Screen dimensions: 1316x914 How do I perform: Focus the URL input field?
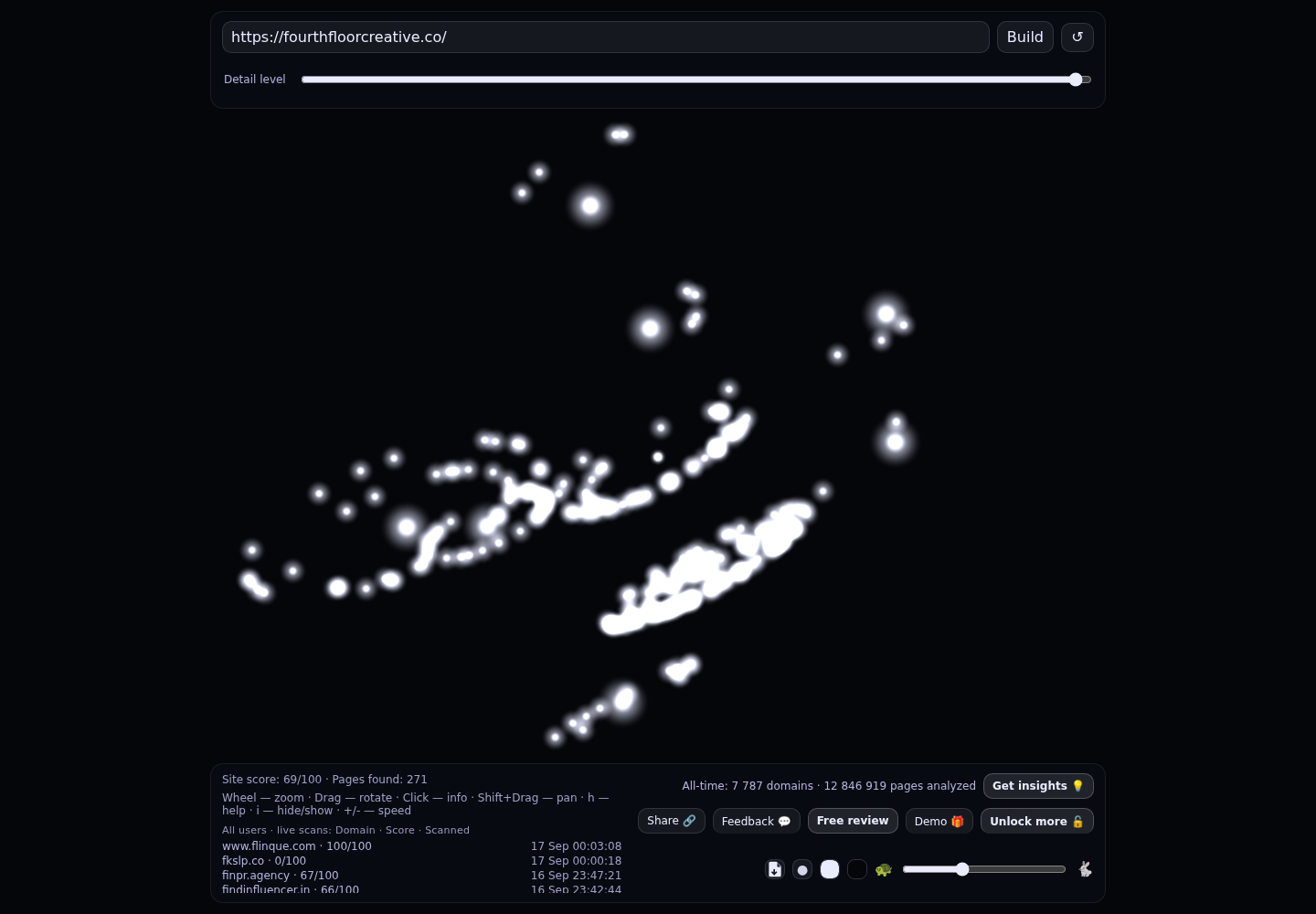pyautogui.click(x=606, y=37)
